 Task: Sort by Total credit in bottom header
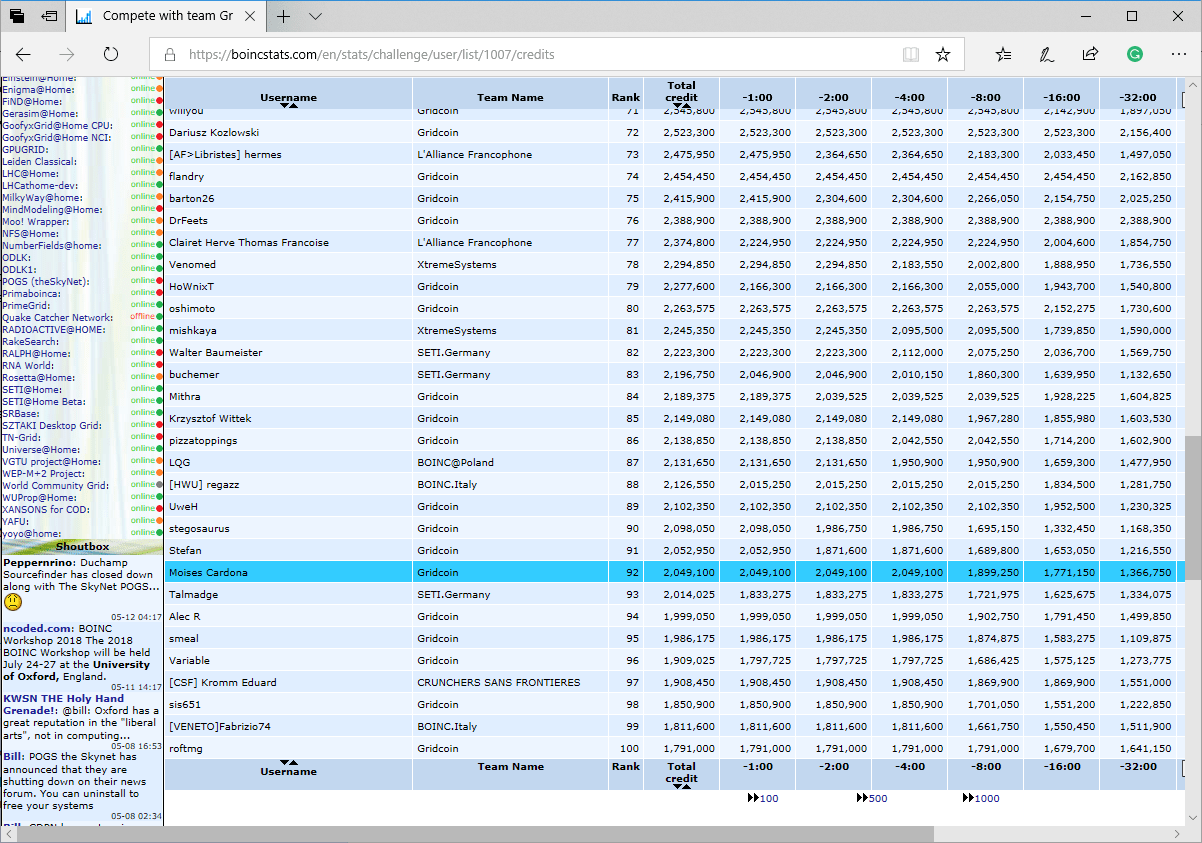pos(681,787)
